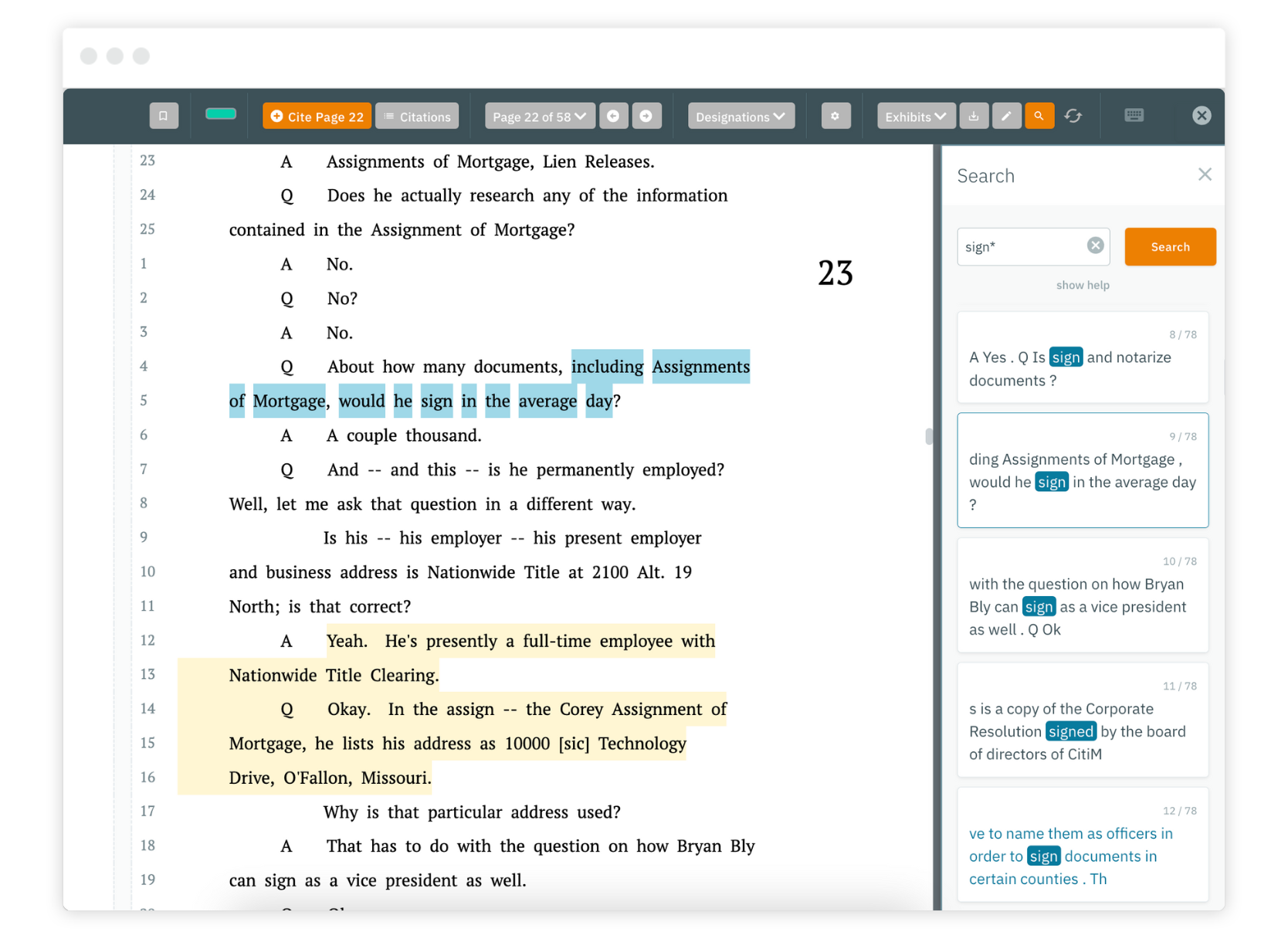Open the Exhibits dropdown
The width and height of the screenshot is (1288, 939).
pyautogui.click(x=915, y=116)
